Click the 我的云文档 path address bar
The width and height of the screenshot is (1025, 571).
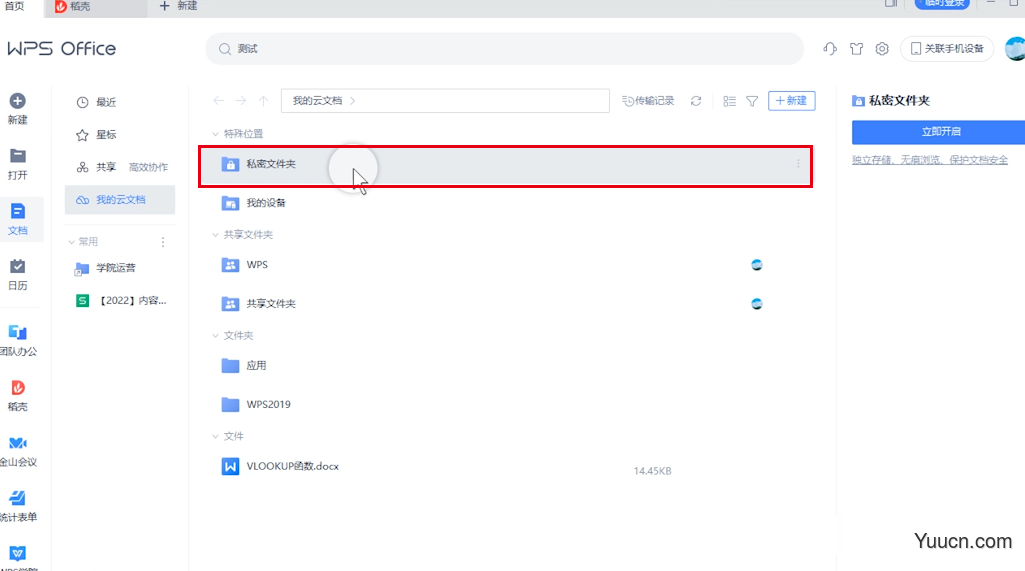point(445,101)
